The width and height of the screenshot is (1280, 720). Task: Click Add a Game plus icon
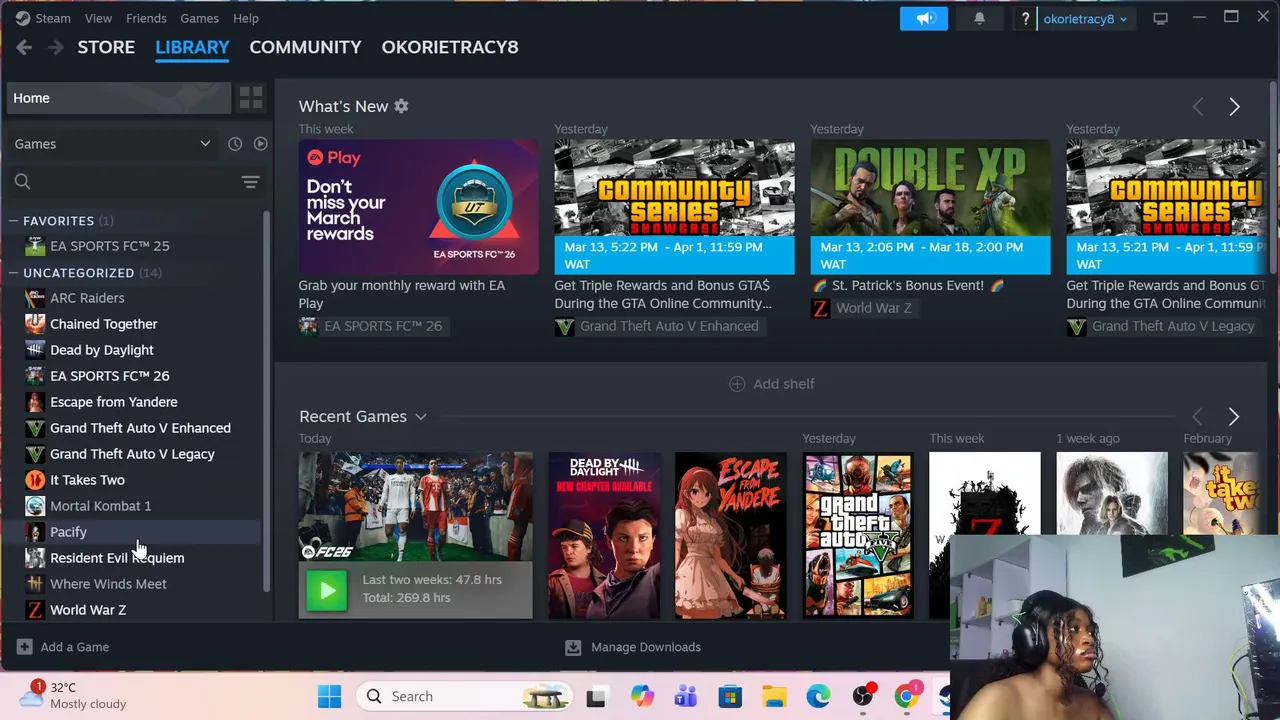(x=24, y=647)
